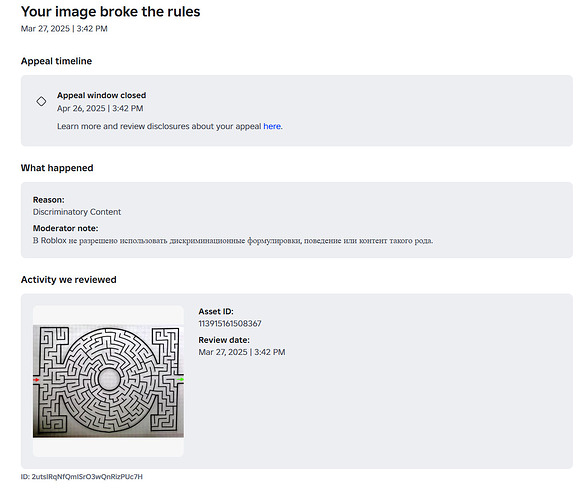Click the Russian moderator note text
The height and width of the screenshot is (500, 585).
pos(233,241)
